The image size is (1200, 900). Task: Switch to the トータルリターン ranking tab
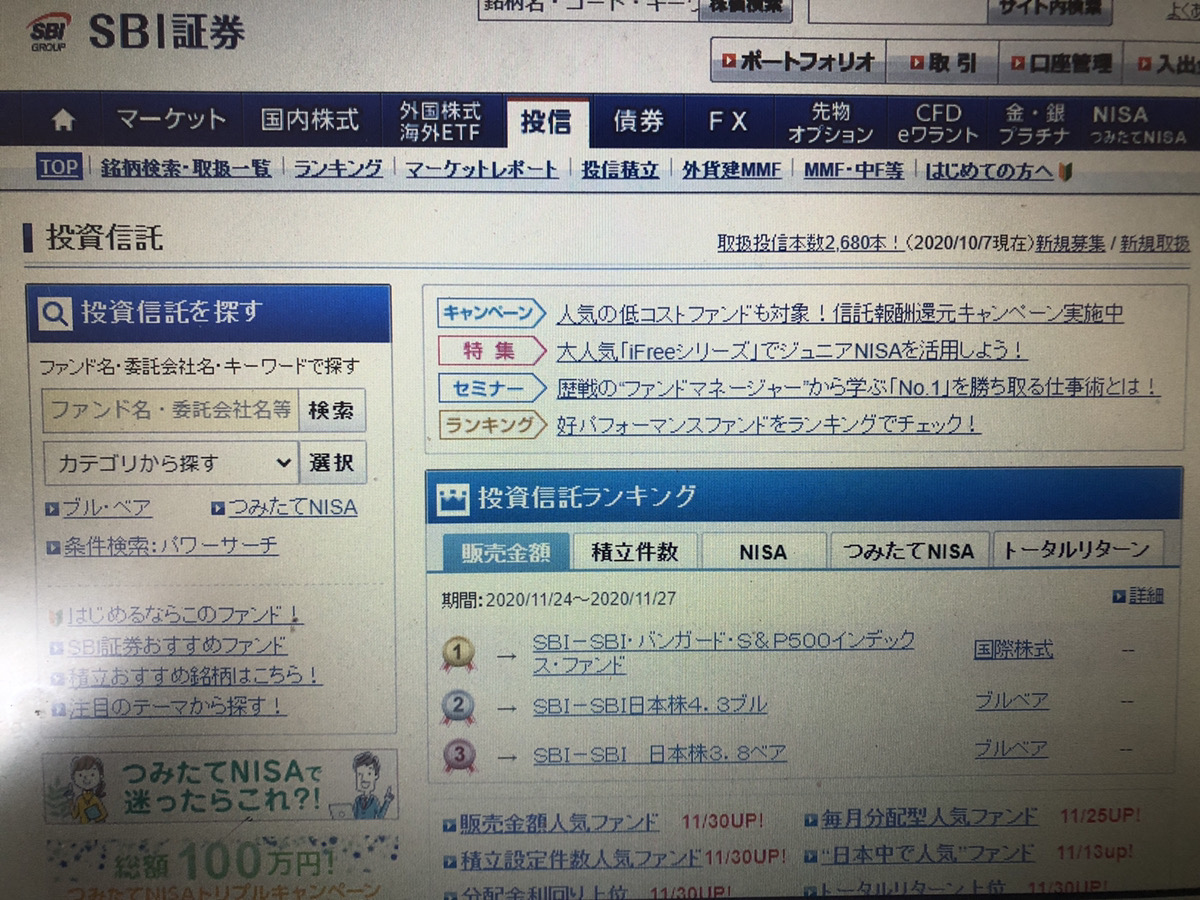click(x=1076, y=549)
